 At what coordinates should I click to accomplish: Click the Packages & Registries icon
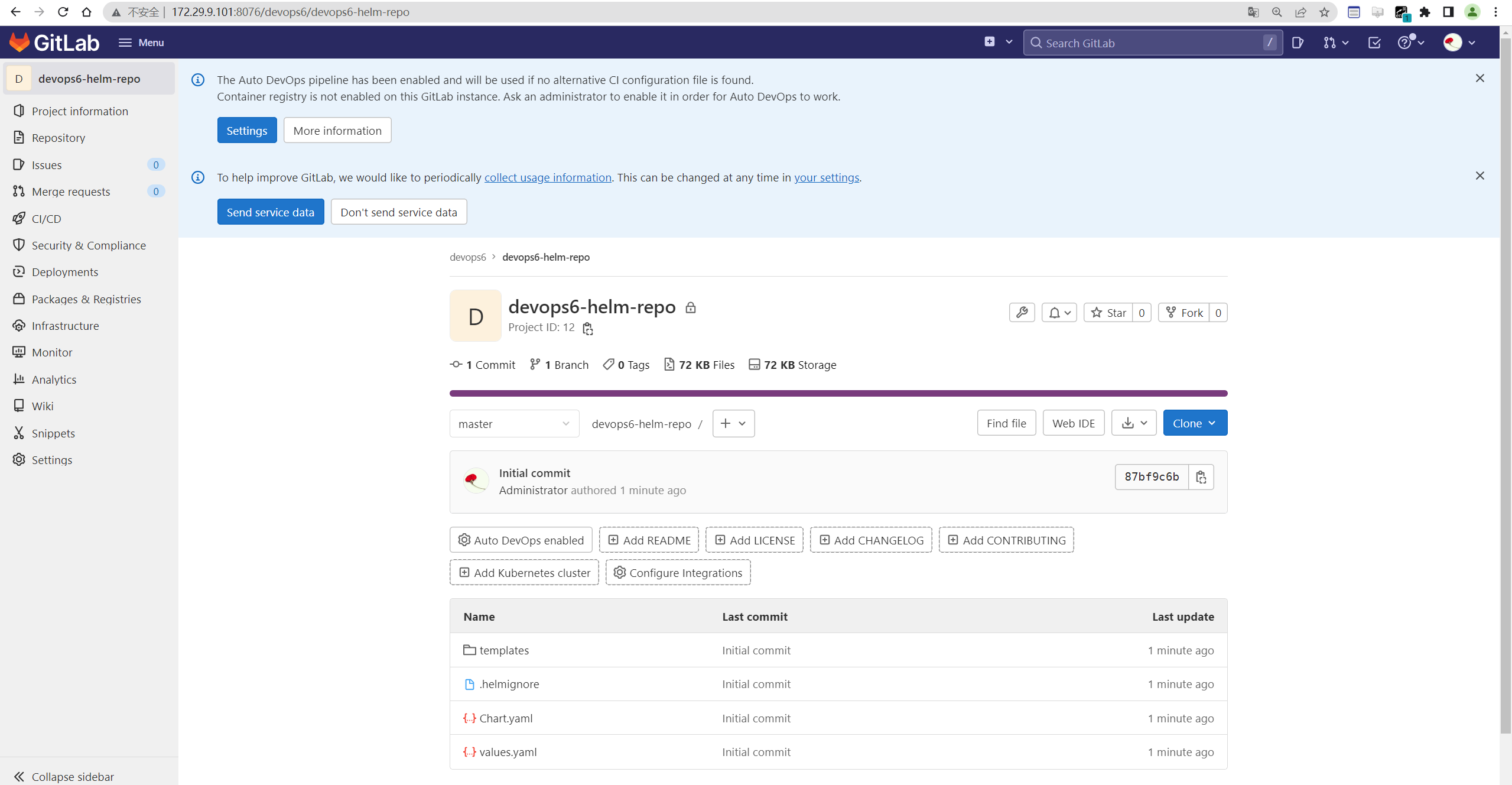tap(19, 299)
